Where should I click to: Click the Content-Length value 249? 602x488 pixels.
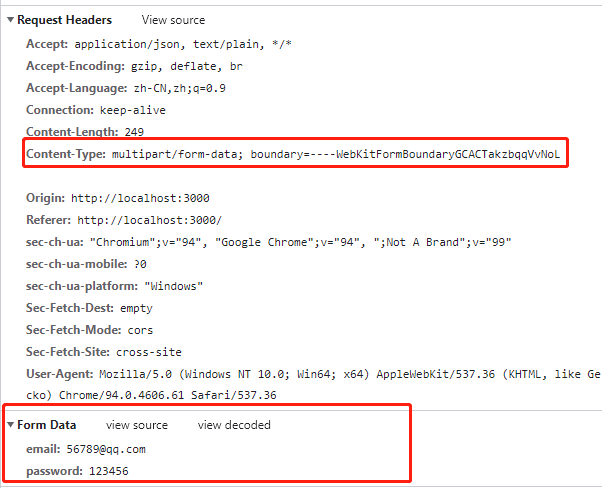pos(135,132)
